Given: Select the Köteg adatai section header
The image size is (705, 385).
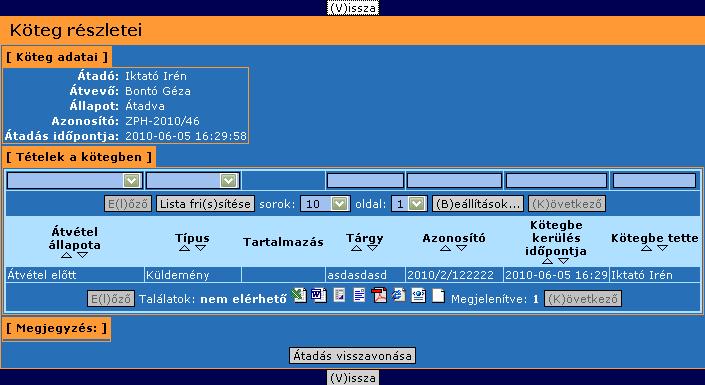Looking at the screenshot, I should [x=57, y=57].
